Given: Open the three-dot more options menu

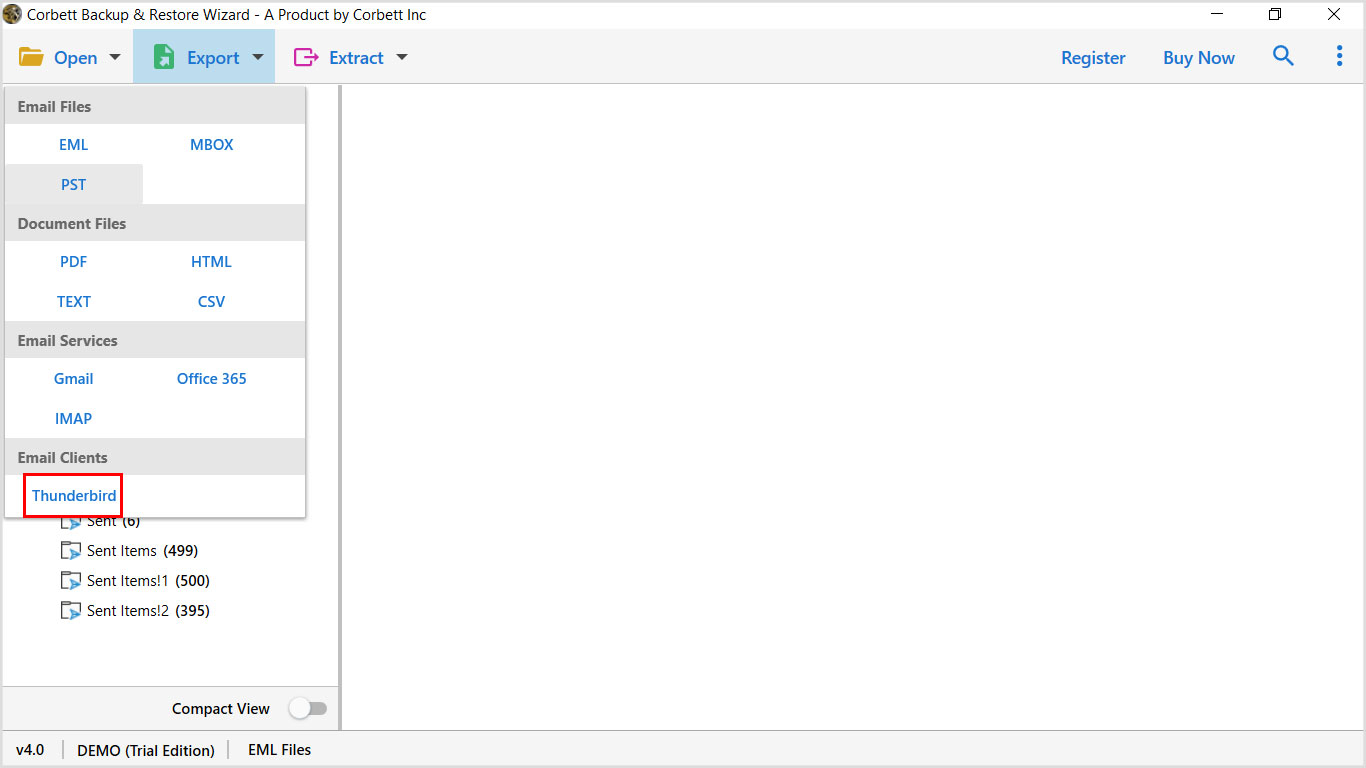Looking at the screenshot, I should point(1339,56).
